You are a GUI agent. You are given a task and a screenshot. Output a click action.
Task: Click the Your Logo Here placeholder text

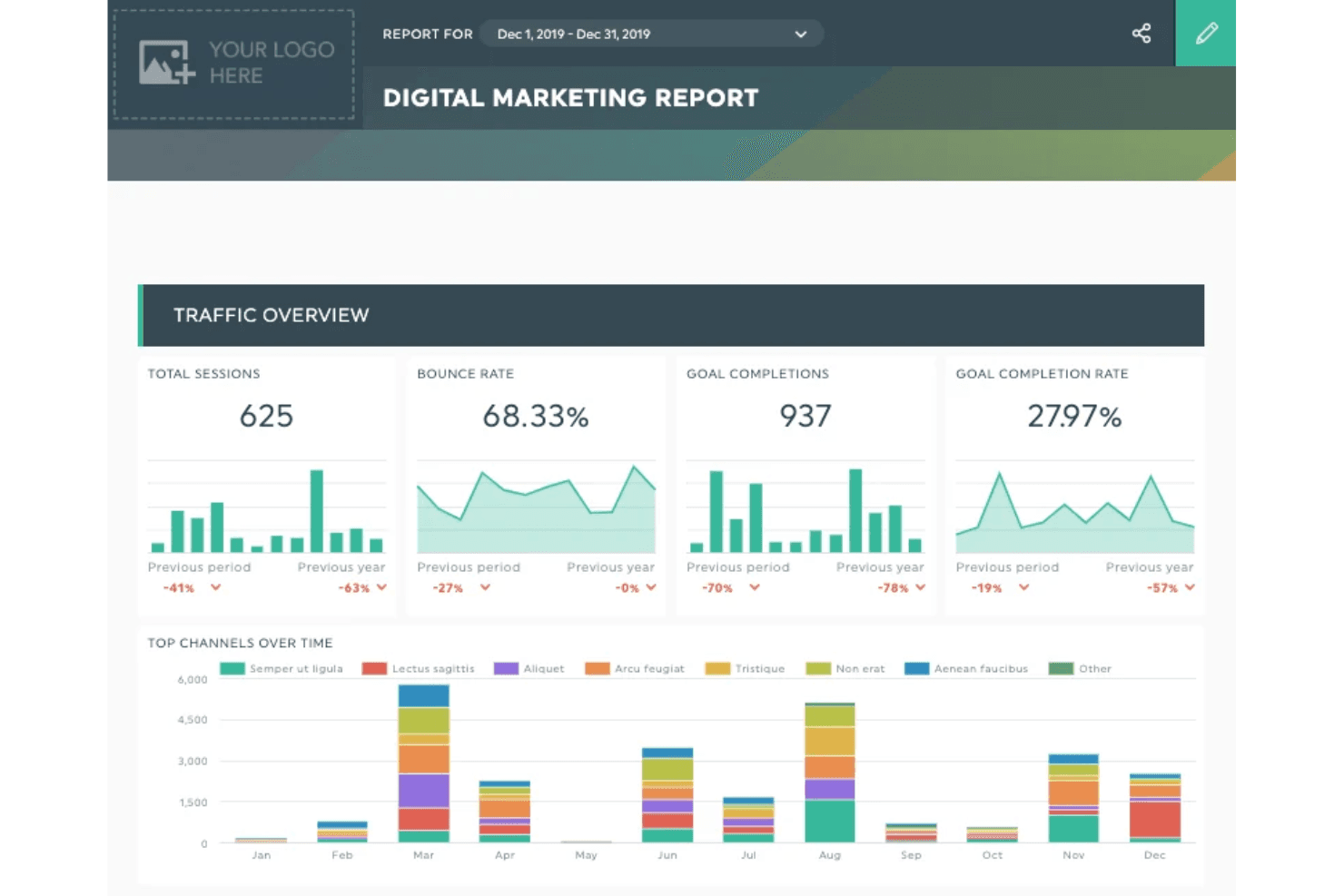click(x=272, y=63)
